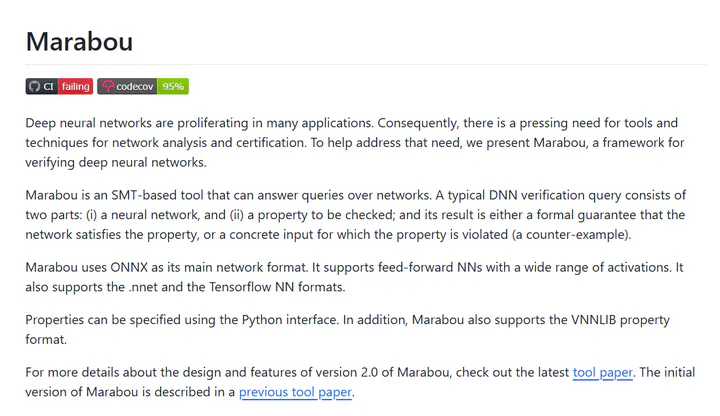Click the word counter-example in parentheses

click(x=576, y=235)
